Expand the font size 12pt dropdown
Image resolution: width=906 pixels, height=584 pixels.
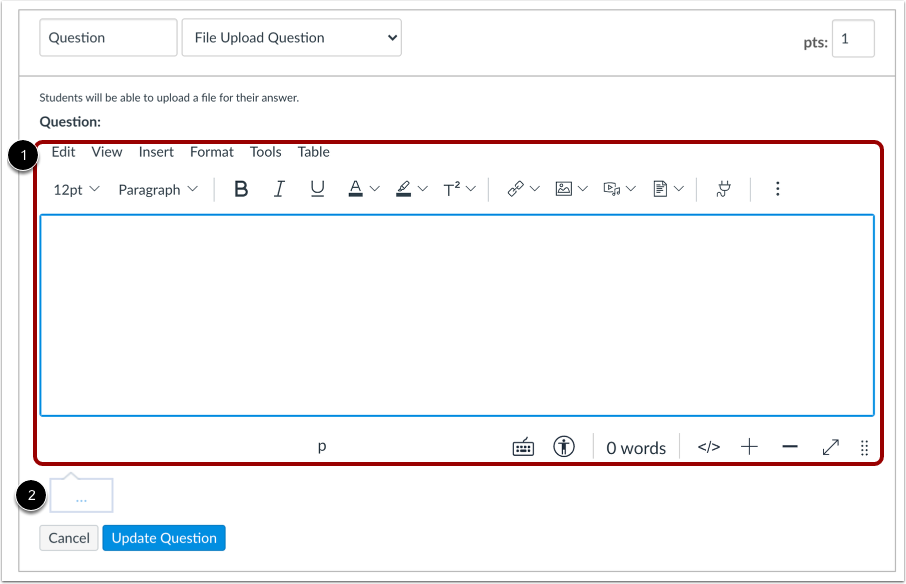pyautogui.click(x=76, y=188)
